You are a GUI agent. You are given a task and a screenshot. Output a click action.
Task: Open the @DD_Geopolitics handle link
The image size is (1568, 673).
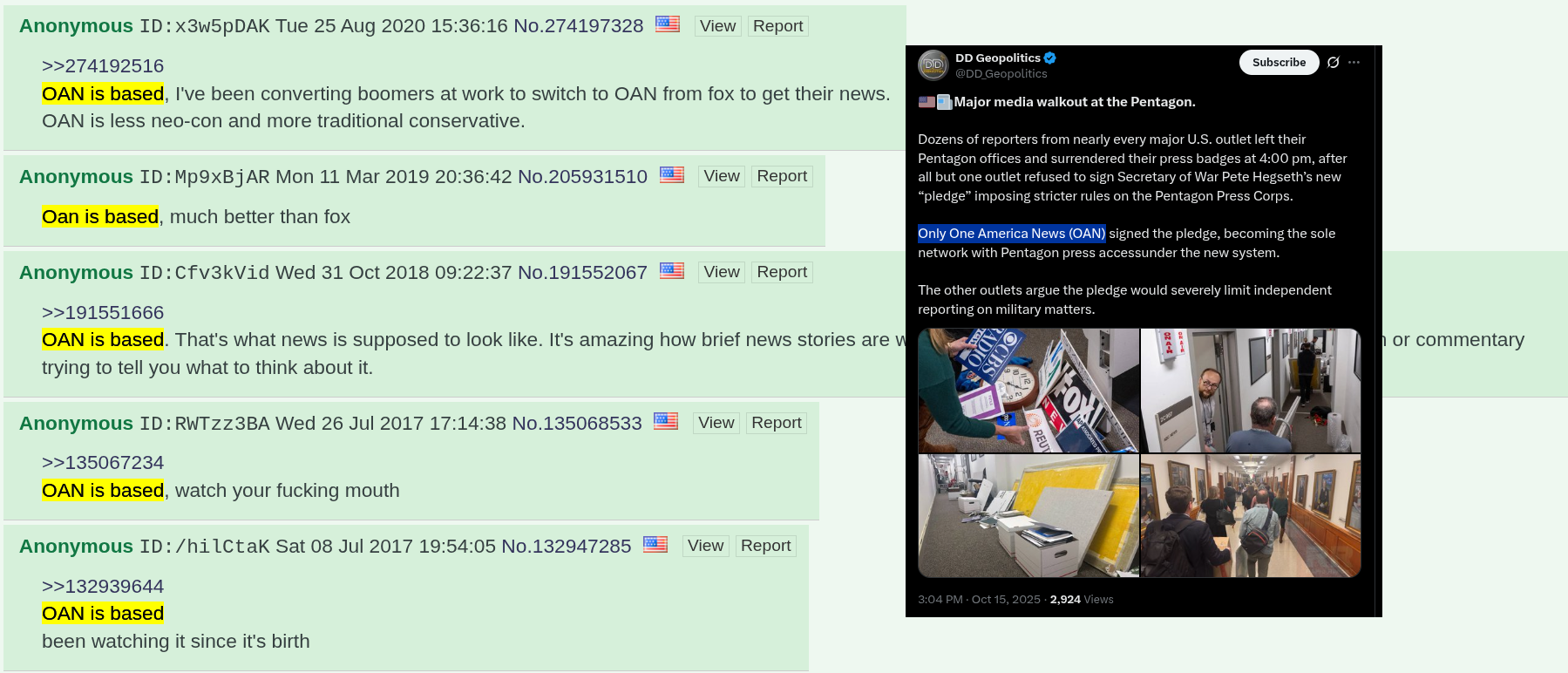1001,74
